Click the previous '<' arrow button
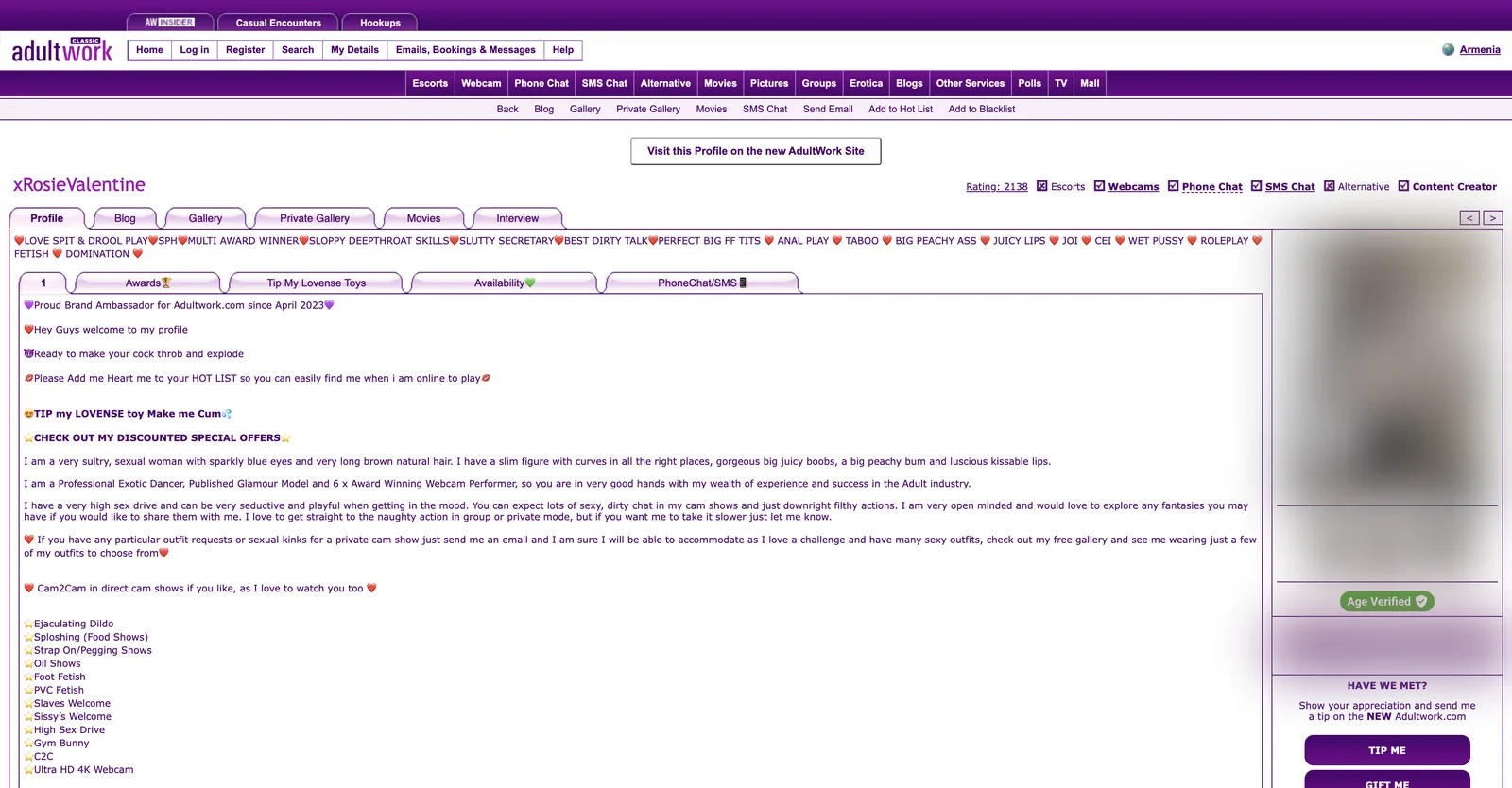 (x=1469, y=218)
